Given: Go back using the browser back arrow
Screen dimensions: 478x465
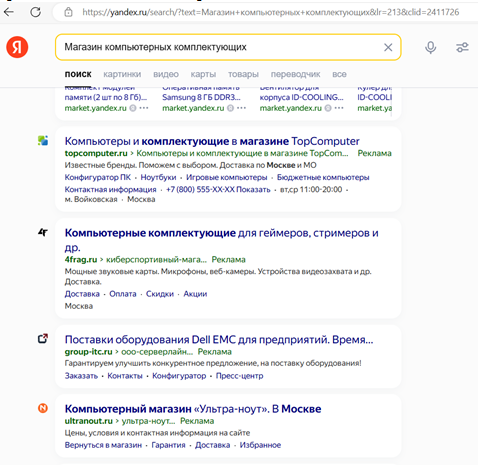Looking at the screenshot, I should (9, 12).
